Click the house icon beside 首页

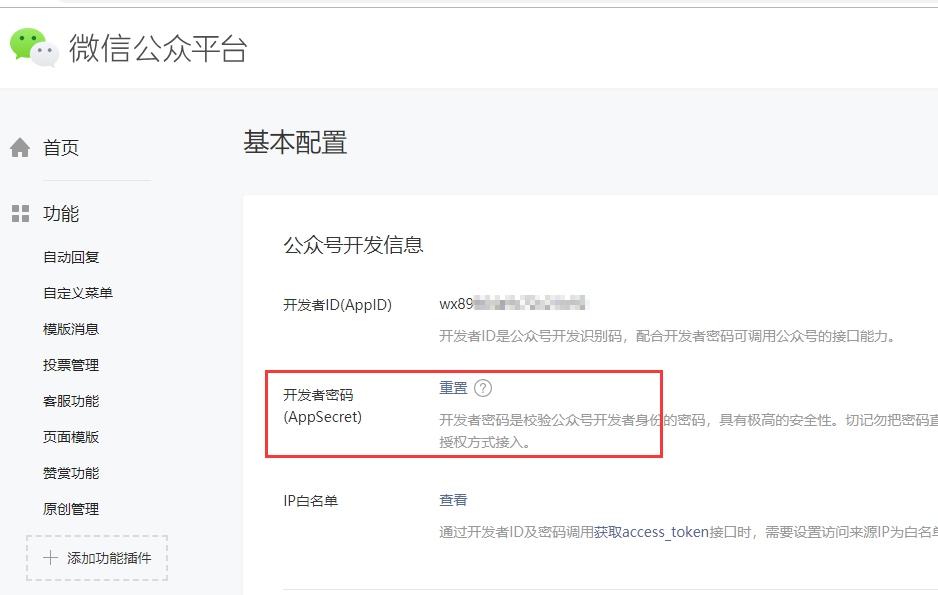(x=20, y=148)
